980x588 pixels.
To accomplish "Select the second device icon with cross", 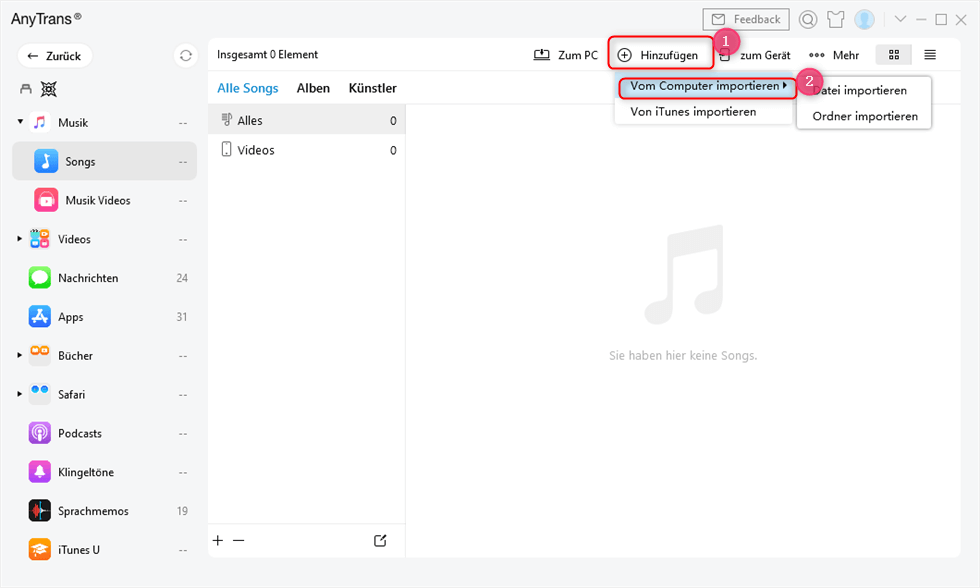I will click(49, 89).
